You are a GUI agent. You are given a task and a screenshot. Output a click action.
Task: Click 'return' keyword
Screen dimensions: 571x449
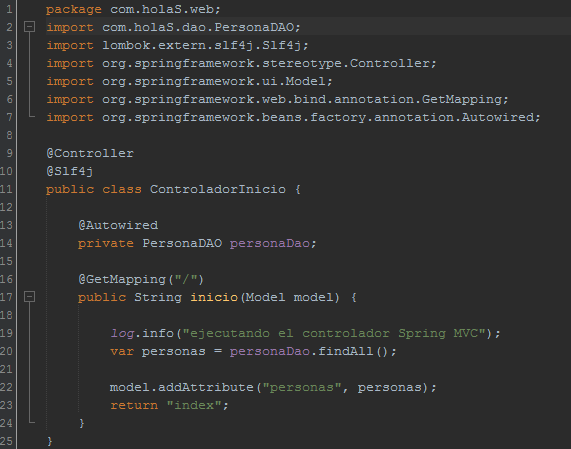pyautogui.click(x=134, y=405)
